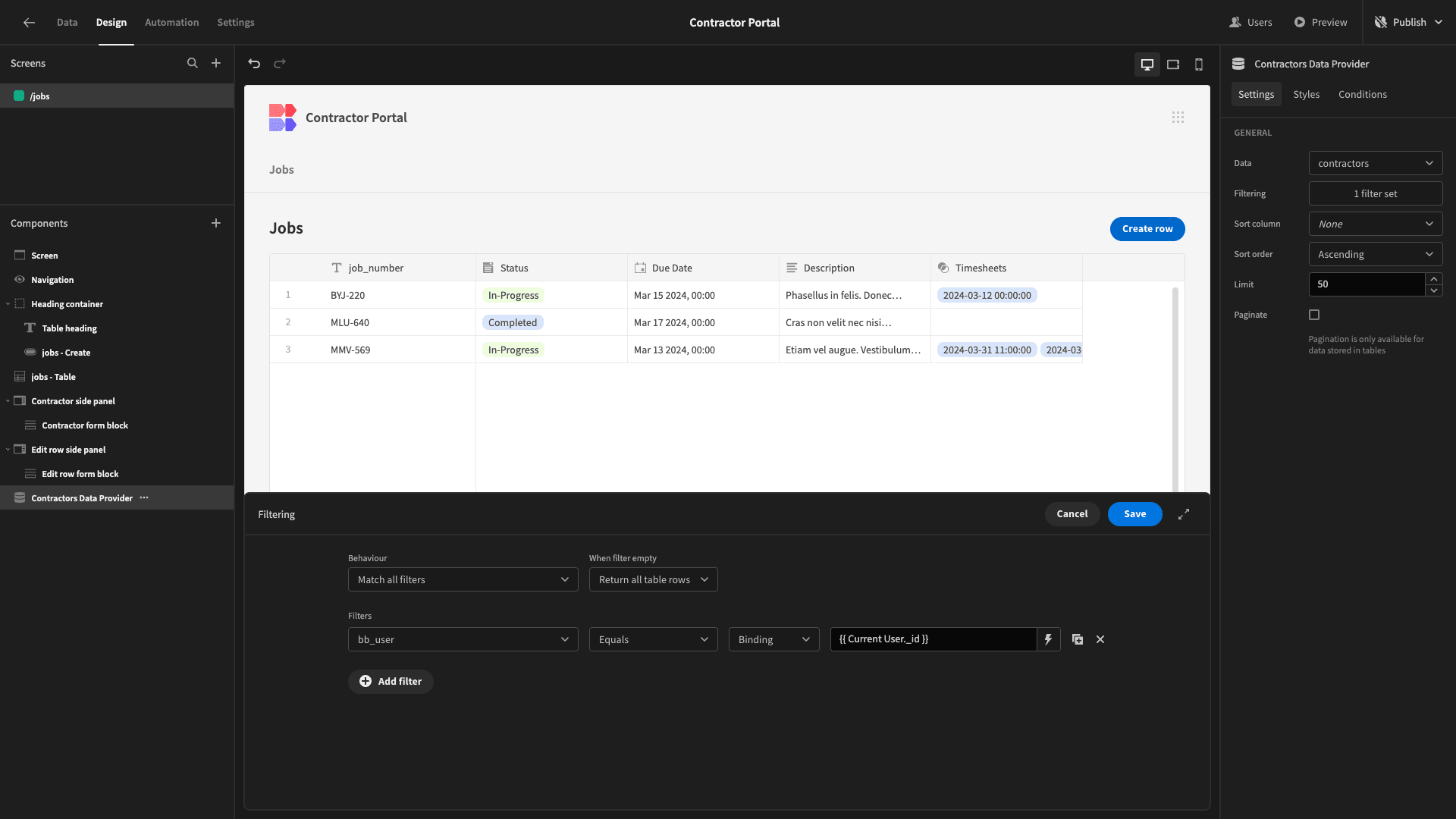Open the bb_user field dropdown
This screenshot has width=1456, height=819.
[463, 639]
